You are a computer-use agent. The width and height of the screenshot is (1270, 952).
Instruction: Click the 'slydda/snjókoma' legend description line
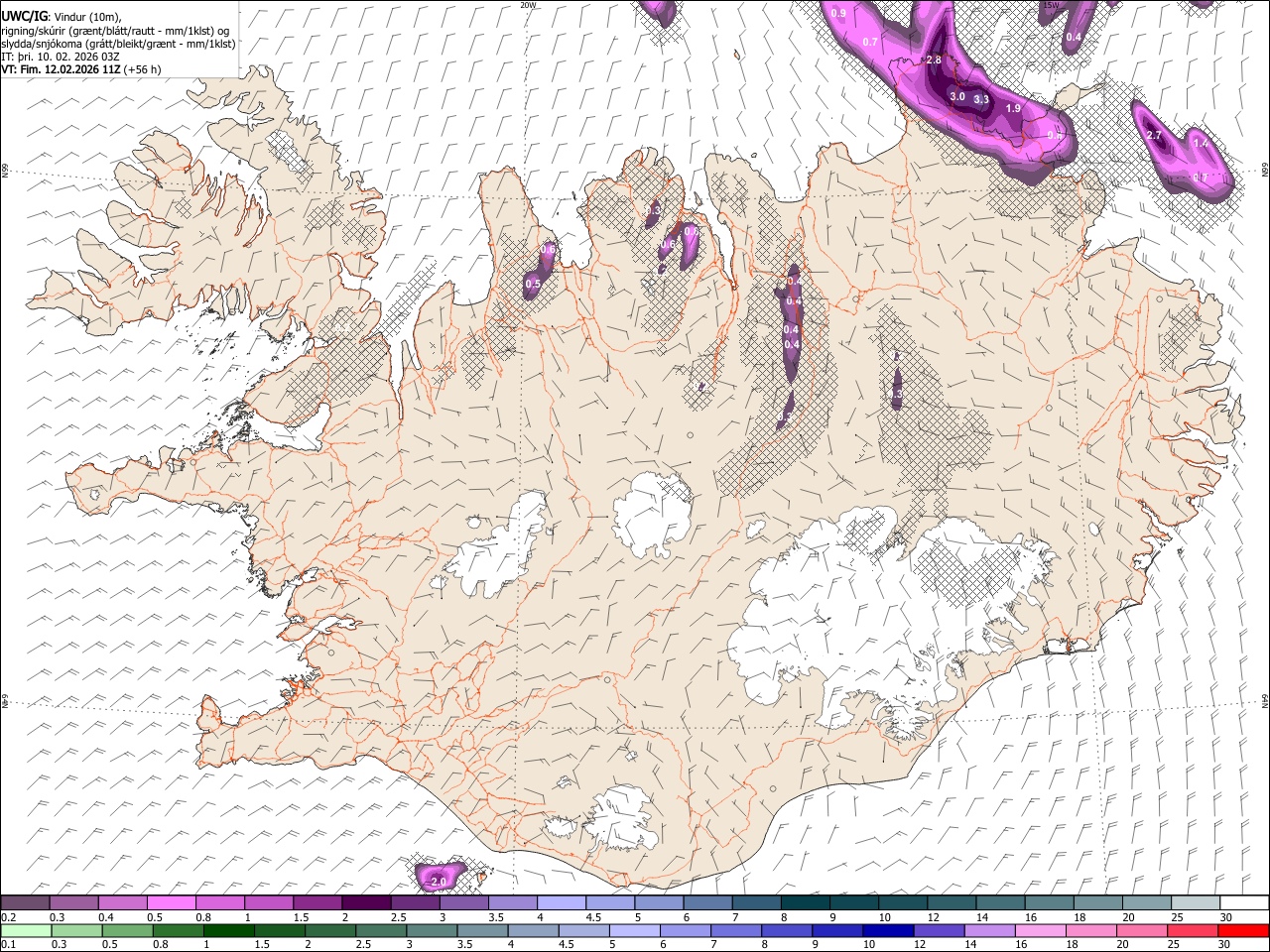(x=119, y=44)
